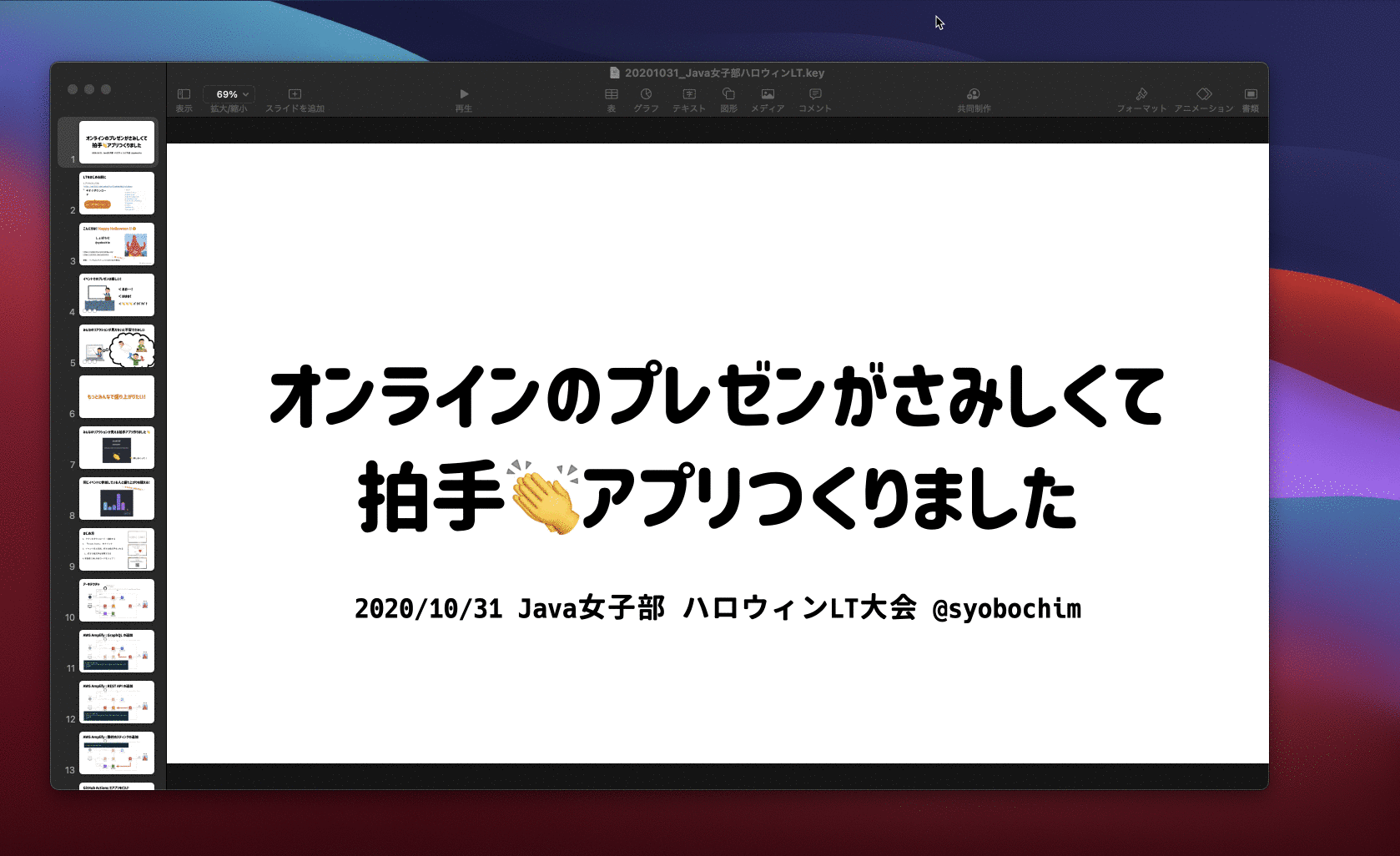Viewport: 1400px width, 856px height.
Task: Open the Media (メディア) icon
Action: 768,94
